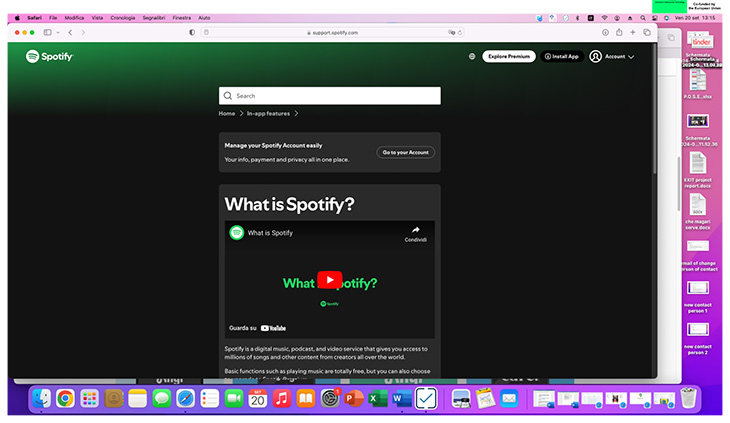Click the Spotify channel avatar in the video
This screenshot has width=730, height=423.
237,232
